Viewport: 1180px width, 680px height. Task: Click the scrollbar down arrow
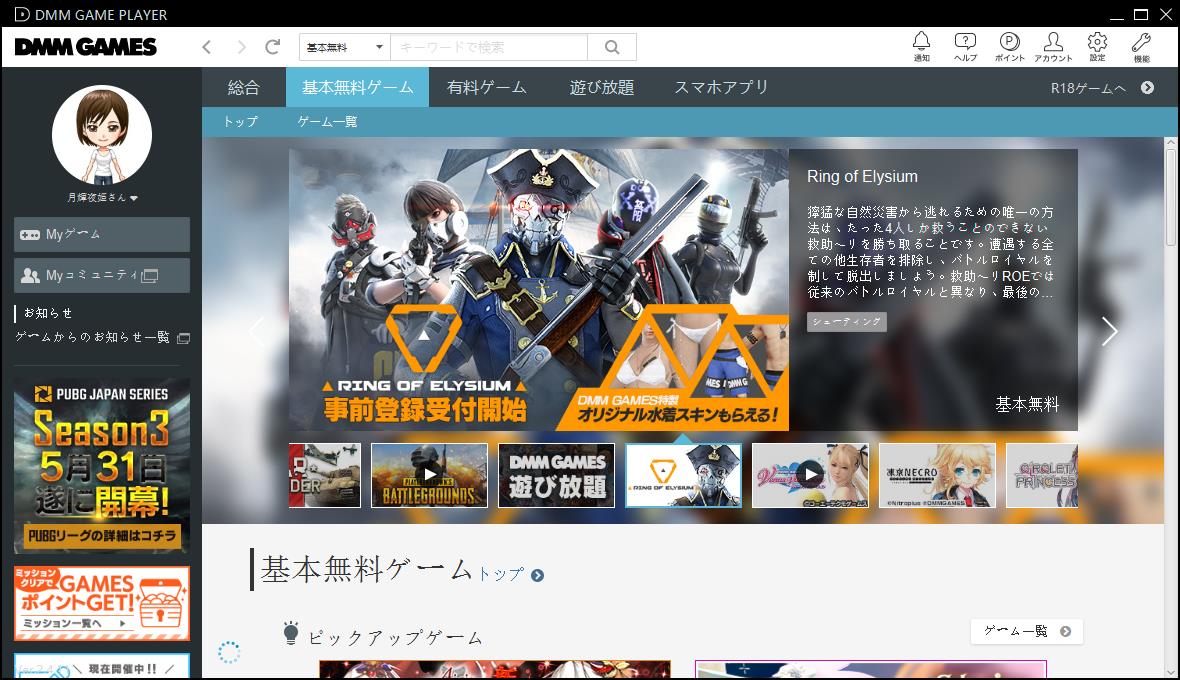coord(1170,672)
